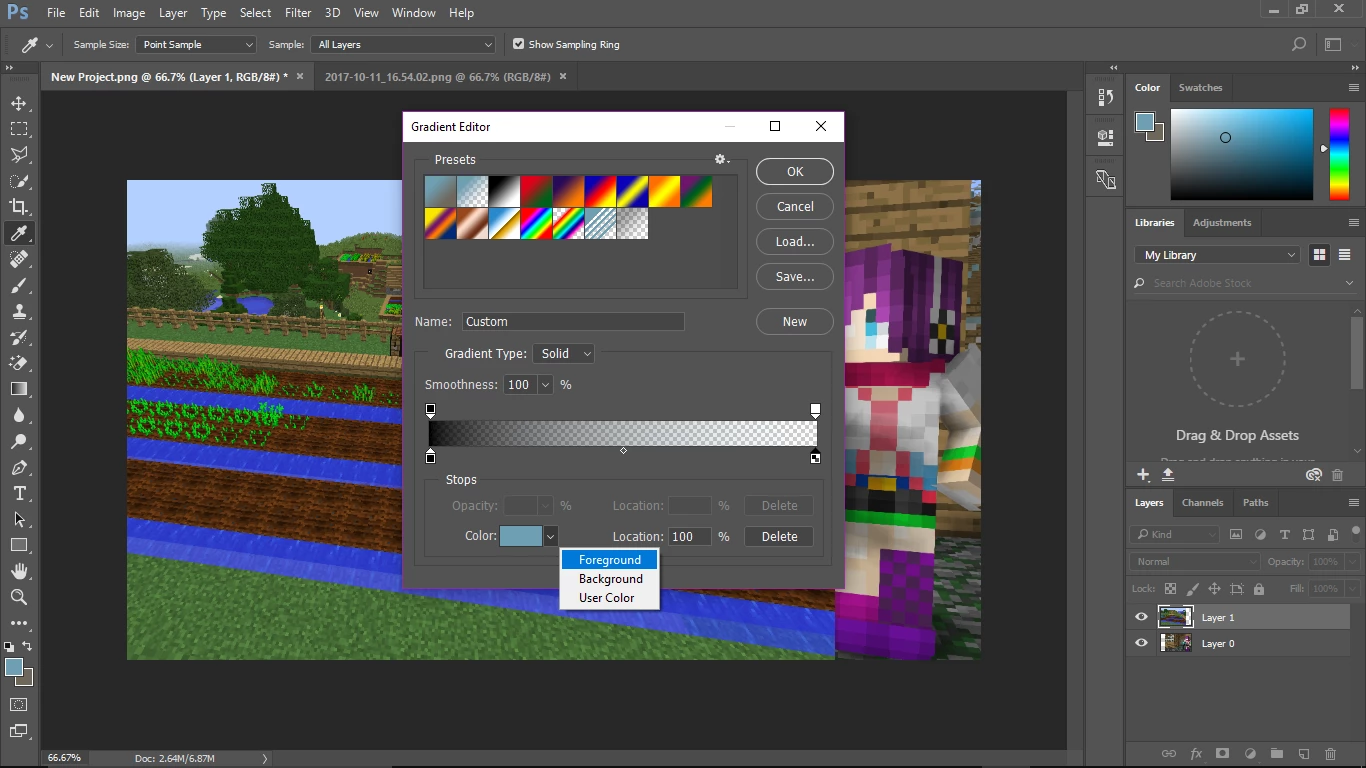Switch to the Swatches tab

1200,88
